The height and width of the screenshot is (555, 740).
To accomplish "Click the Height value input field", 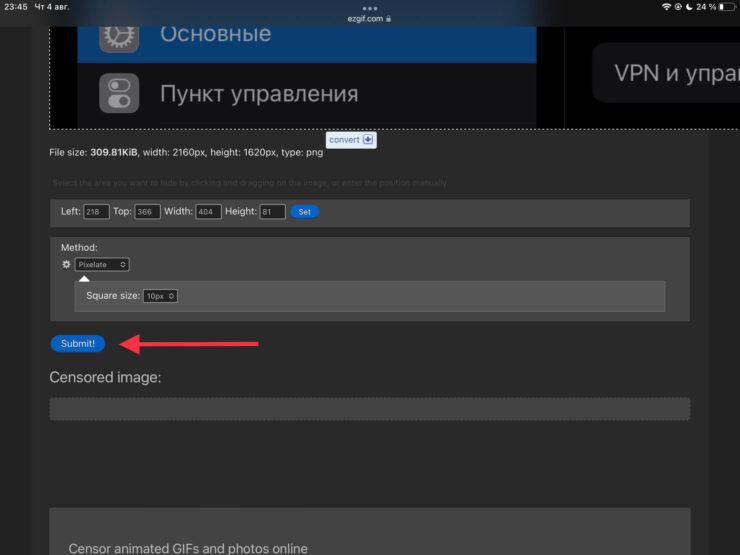I will 272,212.
